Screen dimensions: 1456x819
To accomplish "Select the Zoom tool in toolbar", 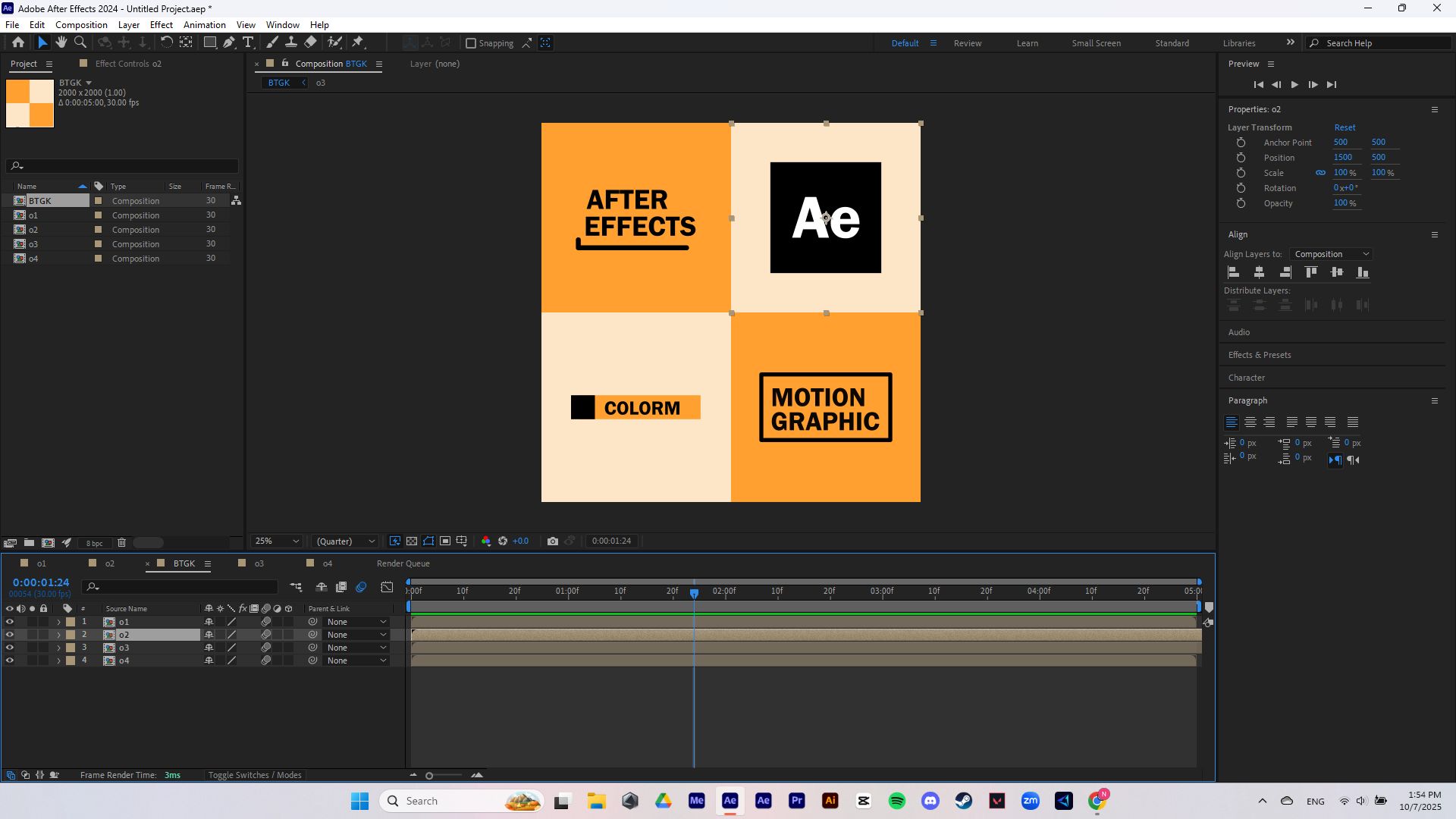I will [80, 42].
